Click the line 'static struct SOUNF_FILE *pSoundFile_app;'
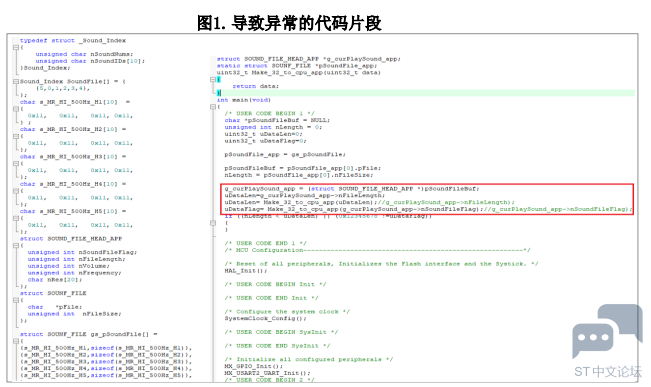This screenshot has height=387, width=651. (x=297, y=66)
